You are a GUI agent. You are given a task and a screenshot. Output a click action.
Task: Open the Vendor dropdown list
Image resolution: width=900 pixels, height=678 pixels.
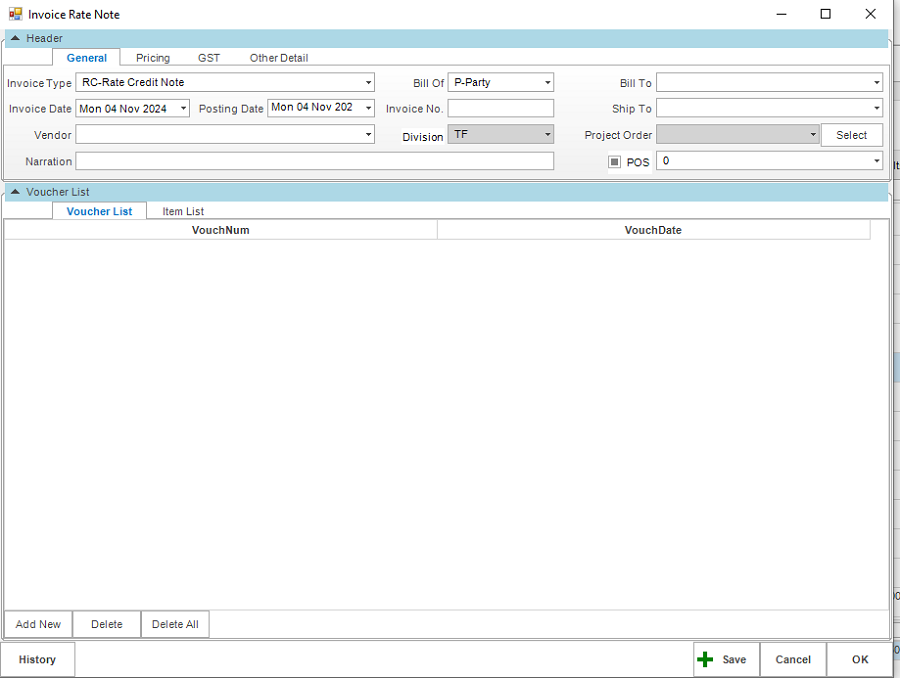click(x=368, y=135)
